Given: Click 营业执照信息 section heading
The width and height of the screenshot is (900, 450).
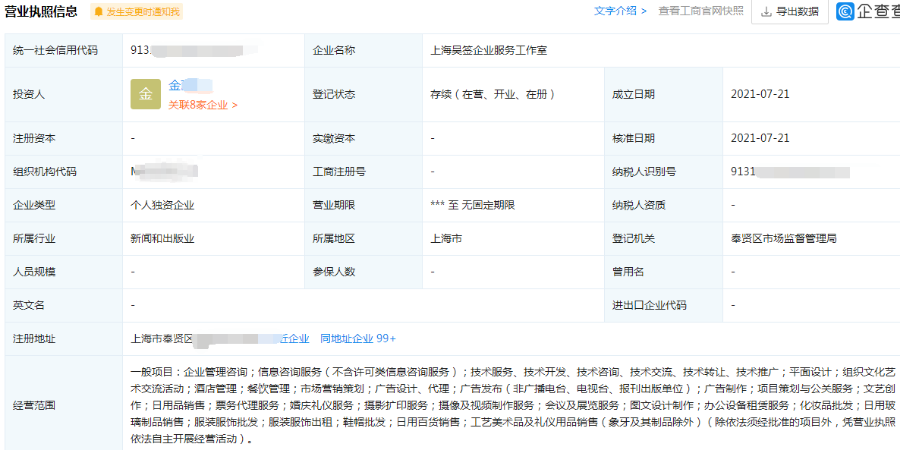Looking at the screenshot, I should click(x=41, y=11).
